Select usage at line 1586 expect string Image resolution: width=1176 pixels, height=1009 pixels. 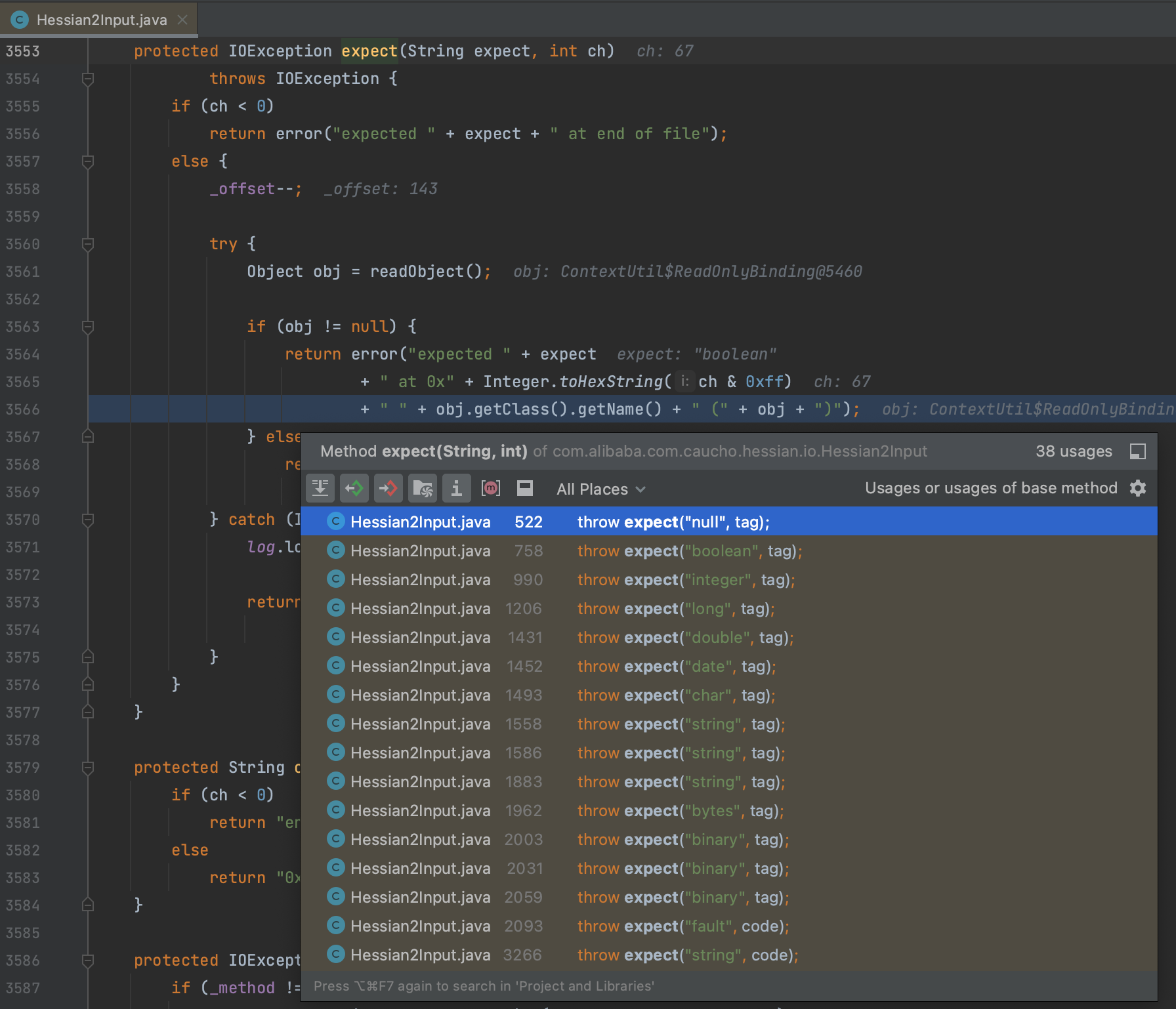pos(729,753)
